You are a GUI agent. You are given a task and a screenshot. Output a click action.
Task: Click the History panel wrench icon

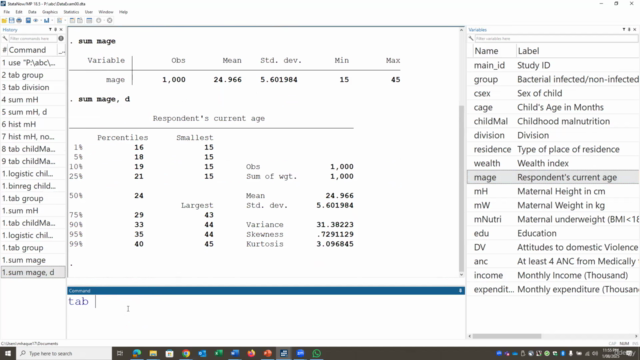(x=5, y=38)
